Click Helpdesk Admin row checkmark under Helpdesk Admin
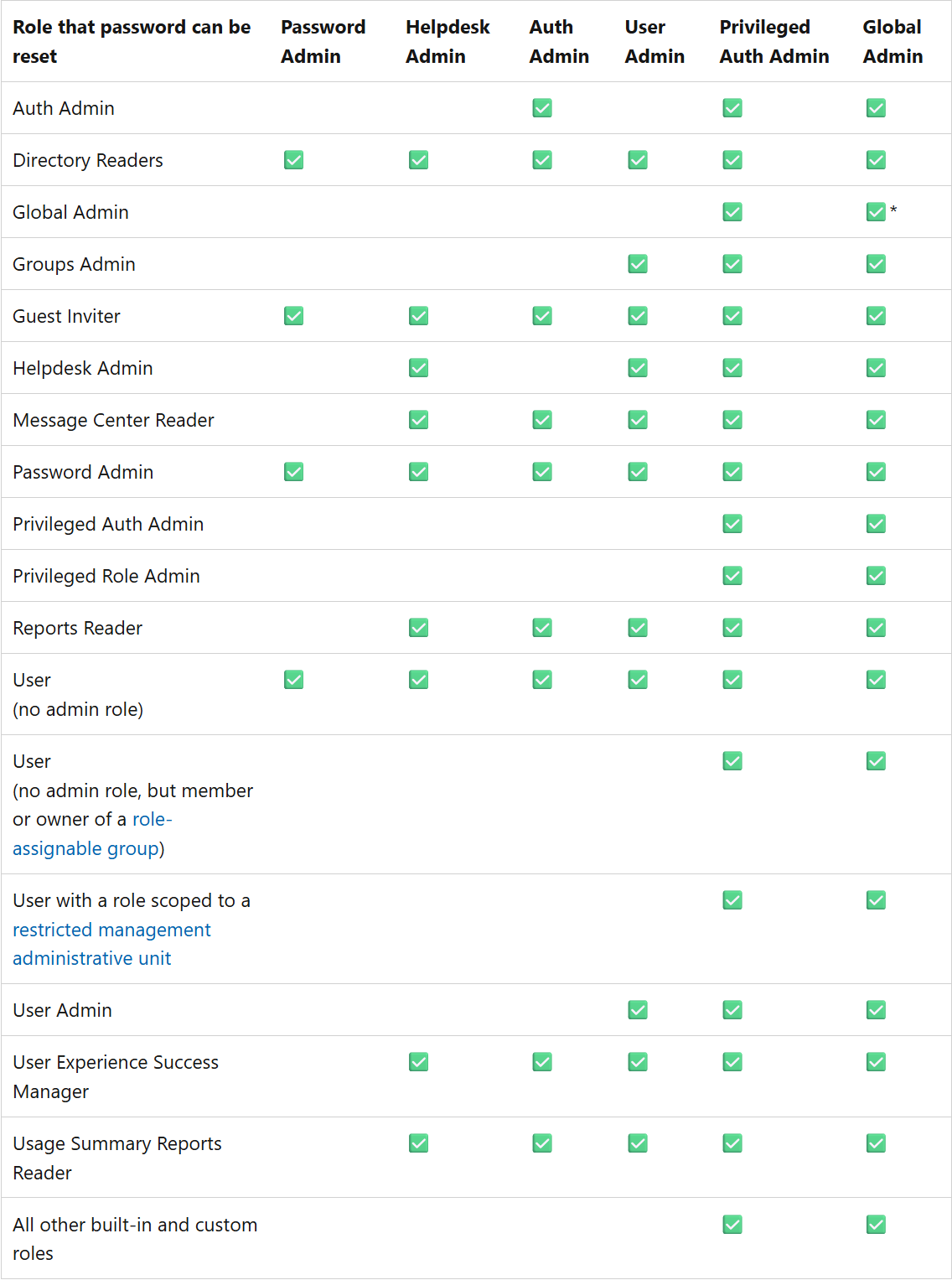Image resolution: width=952 pixels, height=1280 pixels. pyautogui.click(x=418, y=368)
